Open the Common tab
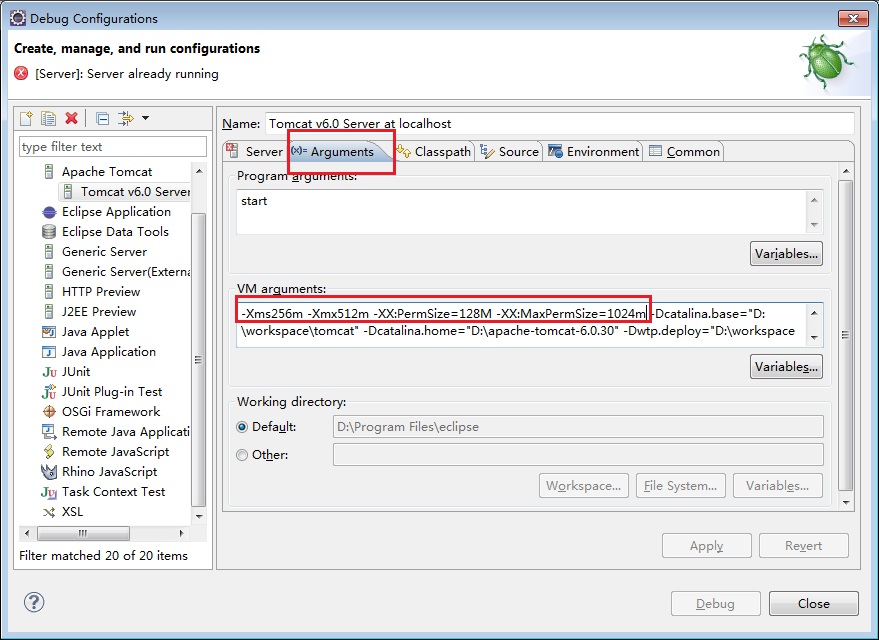879x640 pixels. click(x=684, y=152)
